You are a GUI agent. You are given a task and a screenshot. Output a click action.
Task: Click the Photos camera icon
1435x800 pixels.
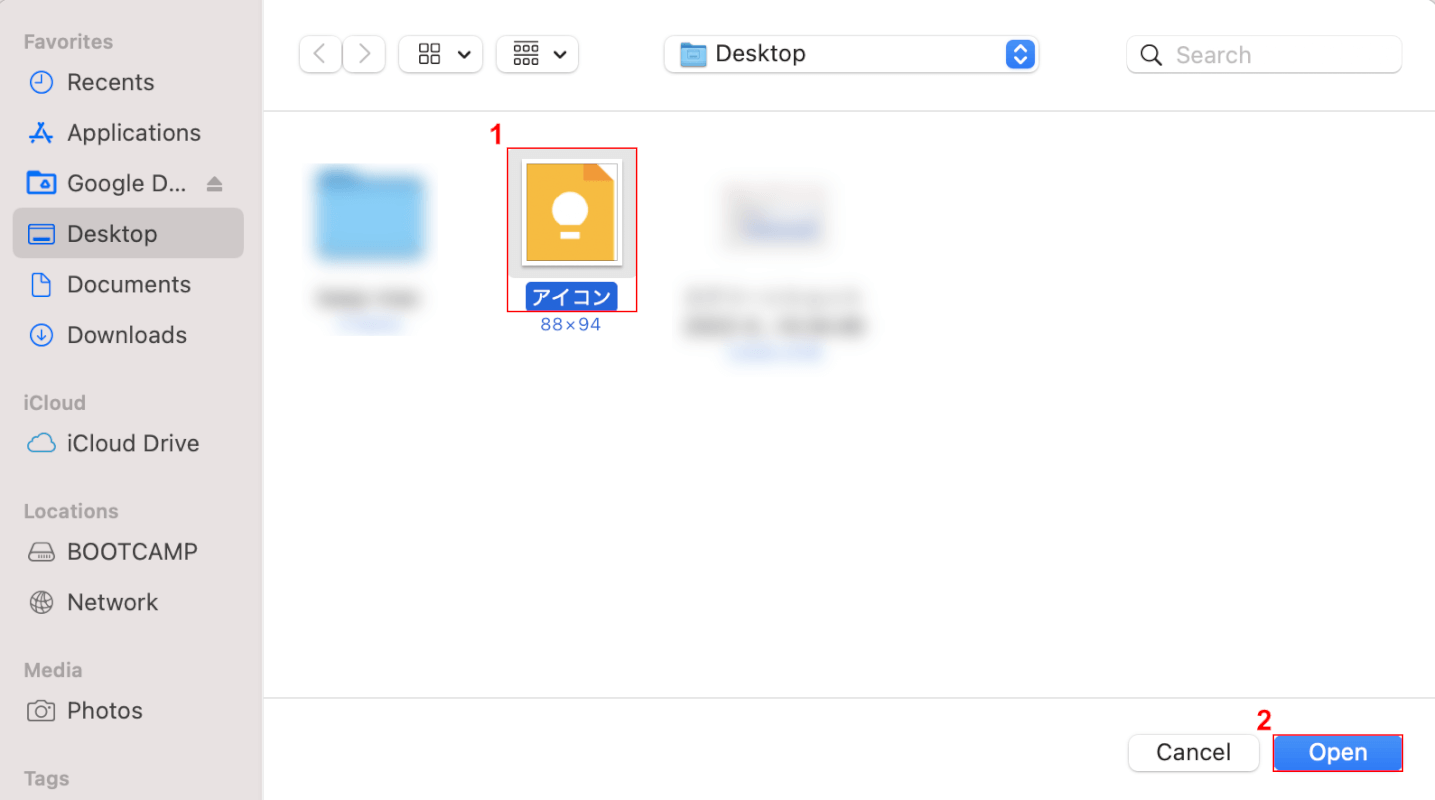41,711
